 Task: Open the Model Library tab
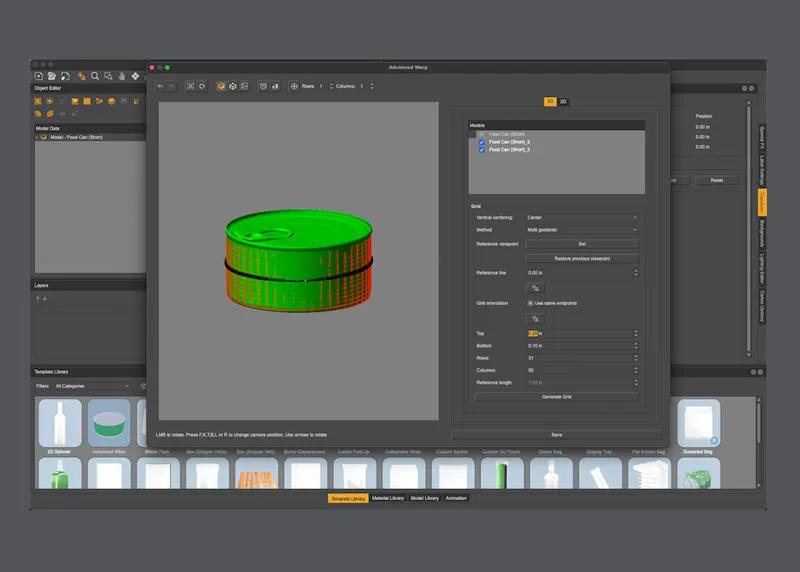click(x=424, y=498)
